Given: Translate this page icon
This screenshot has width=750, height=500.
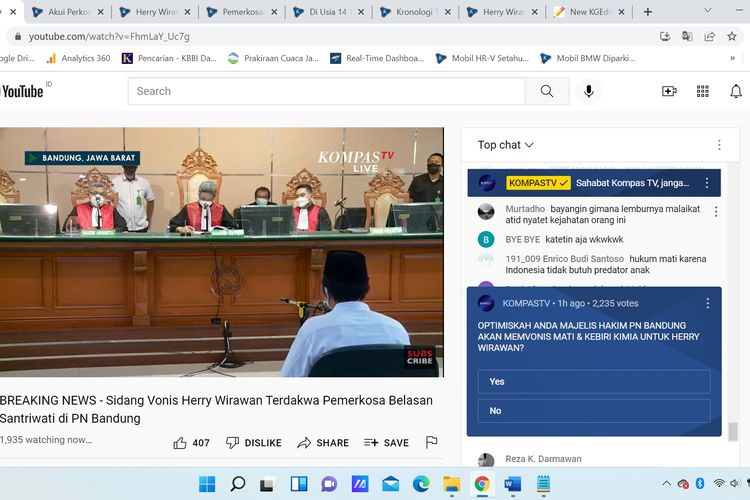Looking at the screenshot, I should tap(687, 36).
